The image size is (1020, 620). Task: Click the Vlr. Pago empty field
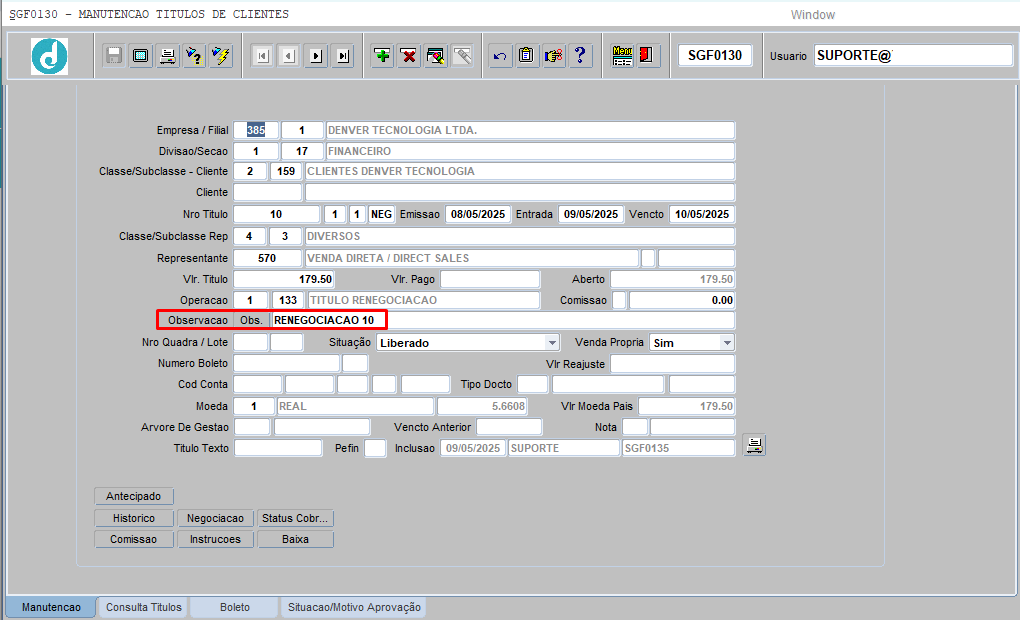(490, 279)
